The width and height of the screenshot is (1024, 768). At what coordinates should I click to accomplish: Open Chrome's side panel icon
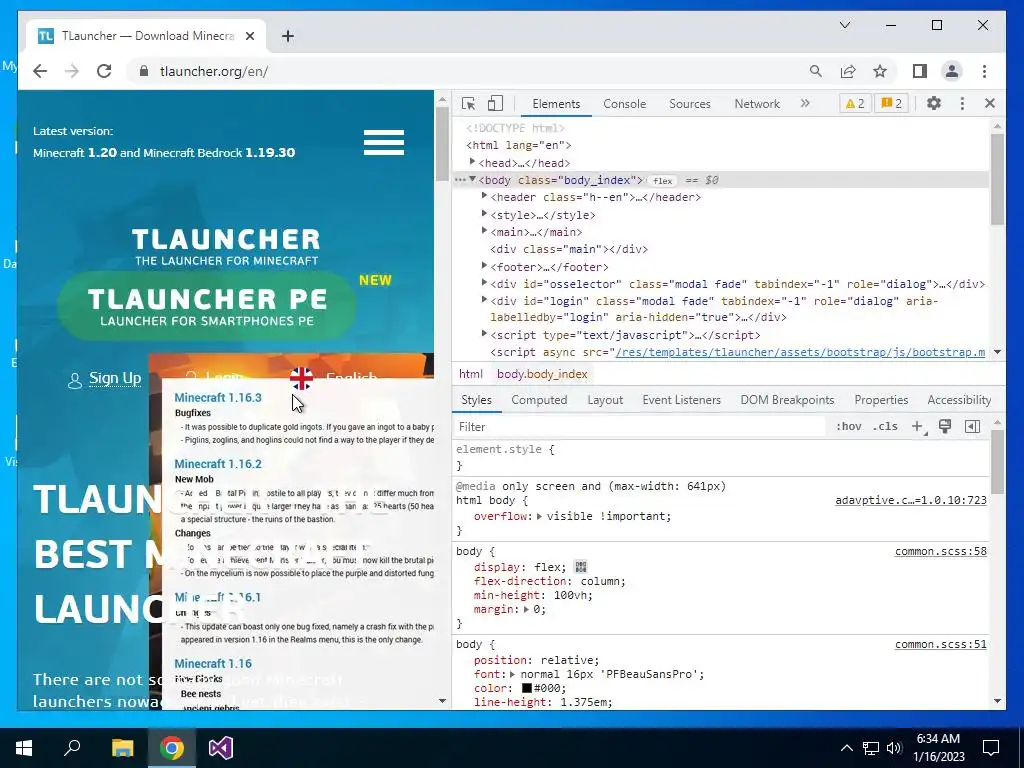920,71
